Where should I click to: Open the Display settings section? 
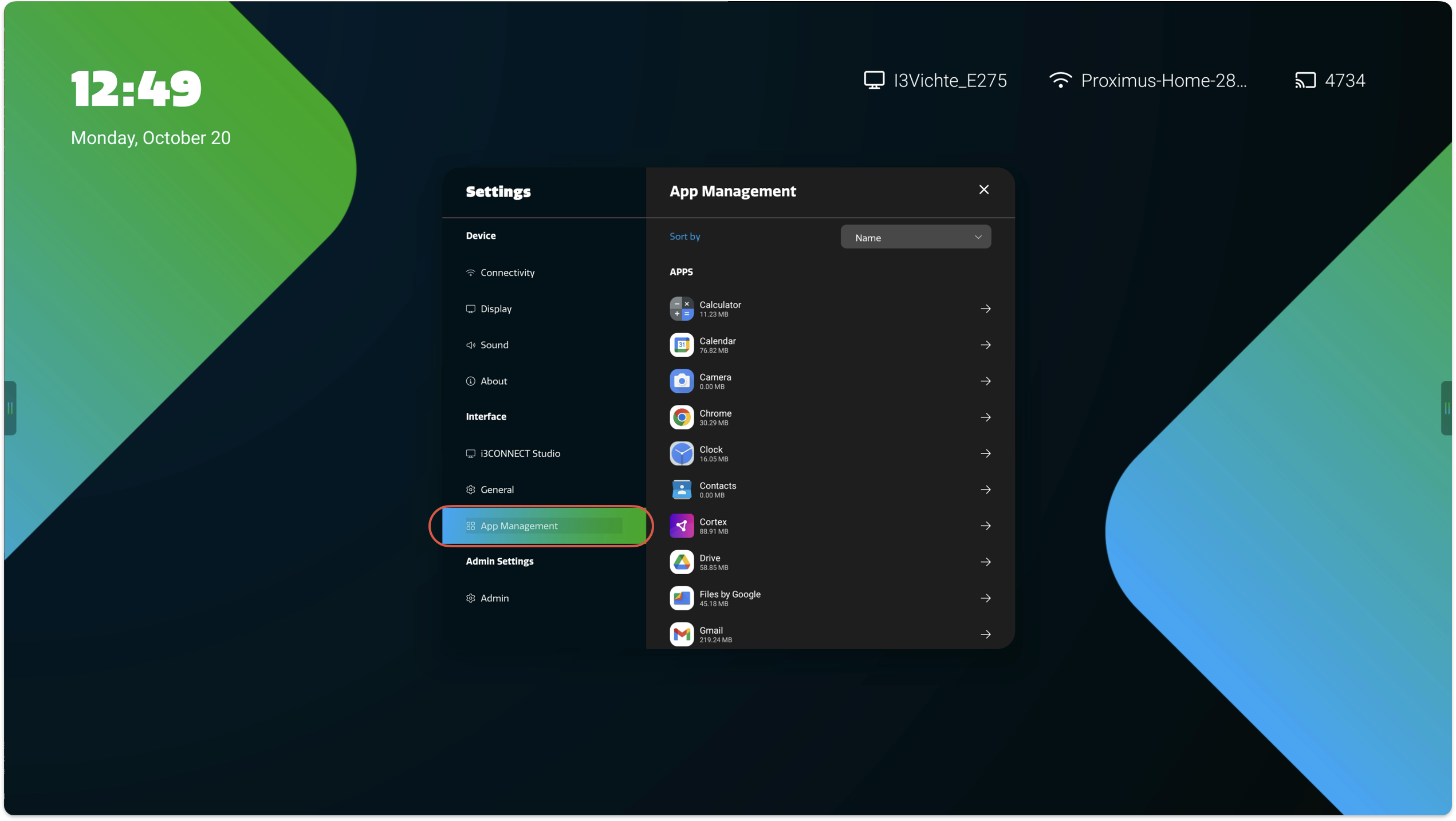tap(495, 309)
